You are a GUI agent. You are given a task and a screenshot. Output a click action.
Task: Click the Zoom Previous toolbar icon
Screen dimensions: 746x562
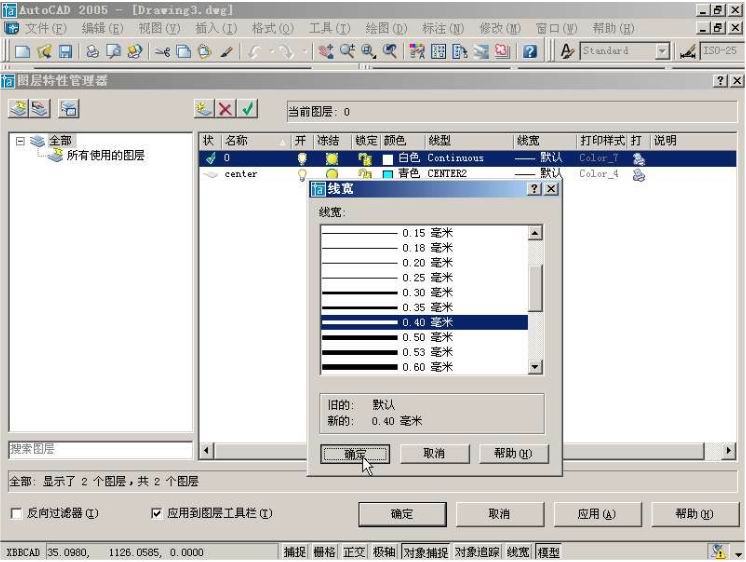(390, 51)
